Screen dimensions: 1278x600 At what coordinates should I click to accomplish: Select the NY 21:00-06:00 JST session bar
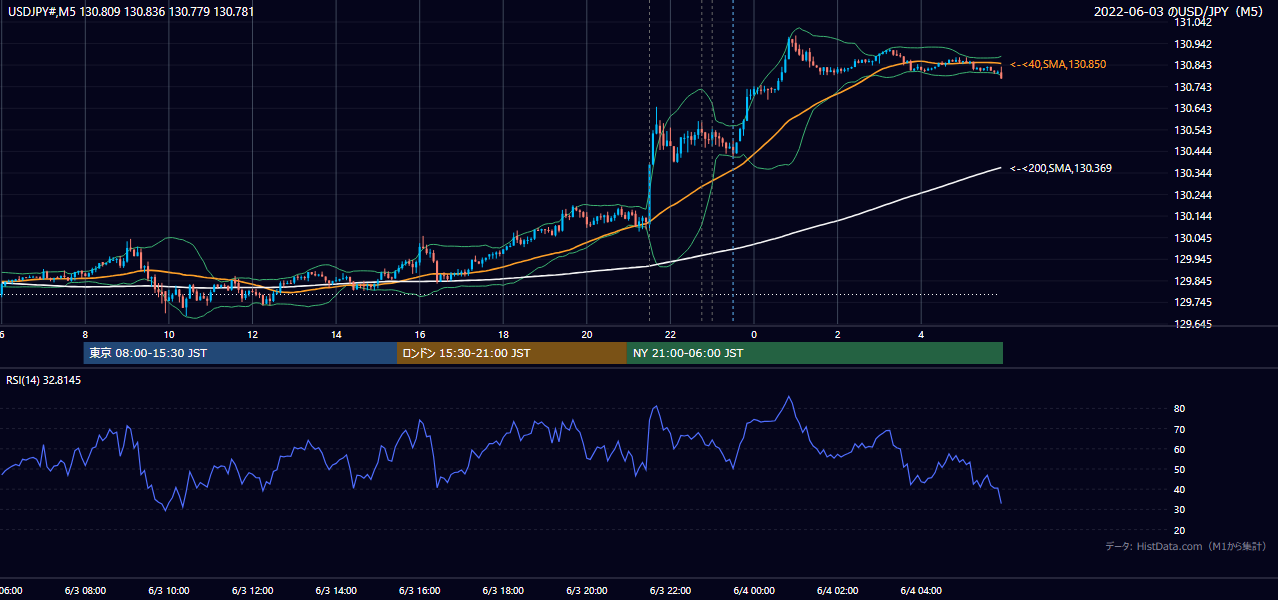815,353
